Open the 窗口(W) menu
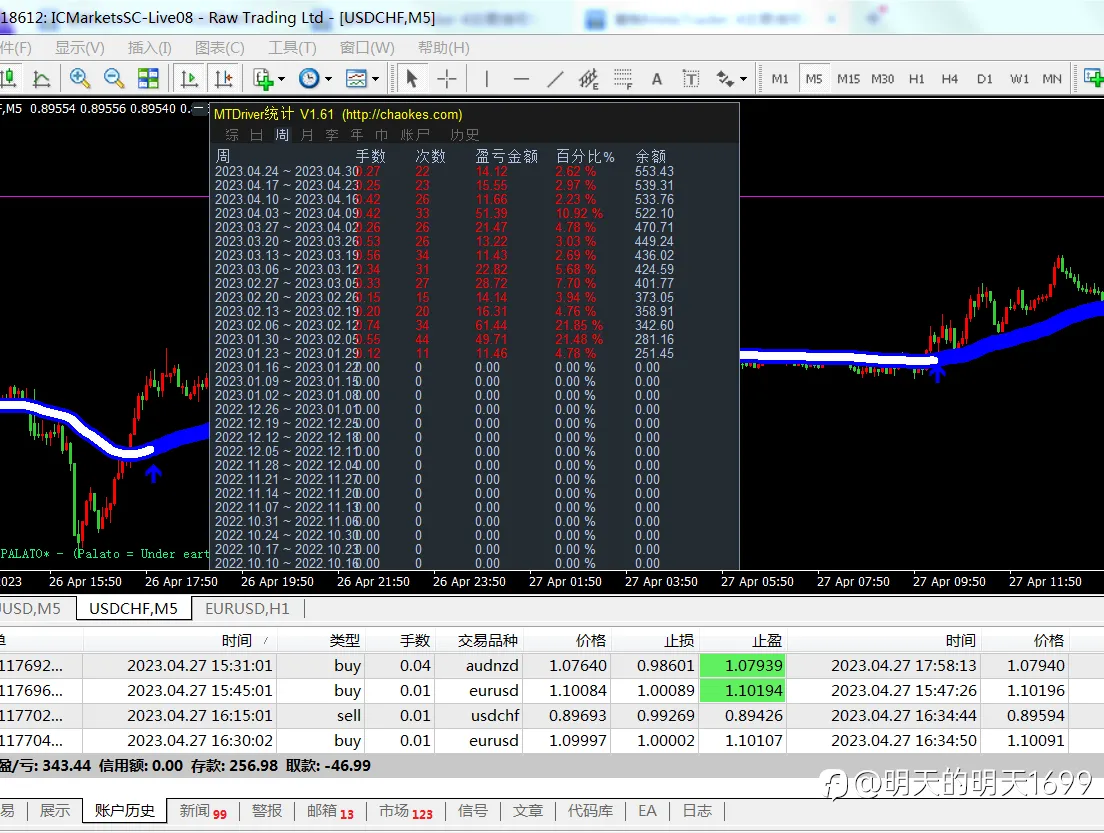 pyautogui.click(x=367, y=48)
